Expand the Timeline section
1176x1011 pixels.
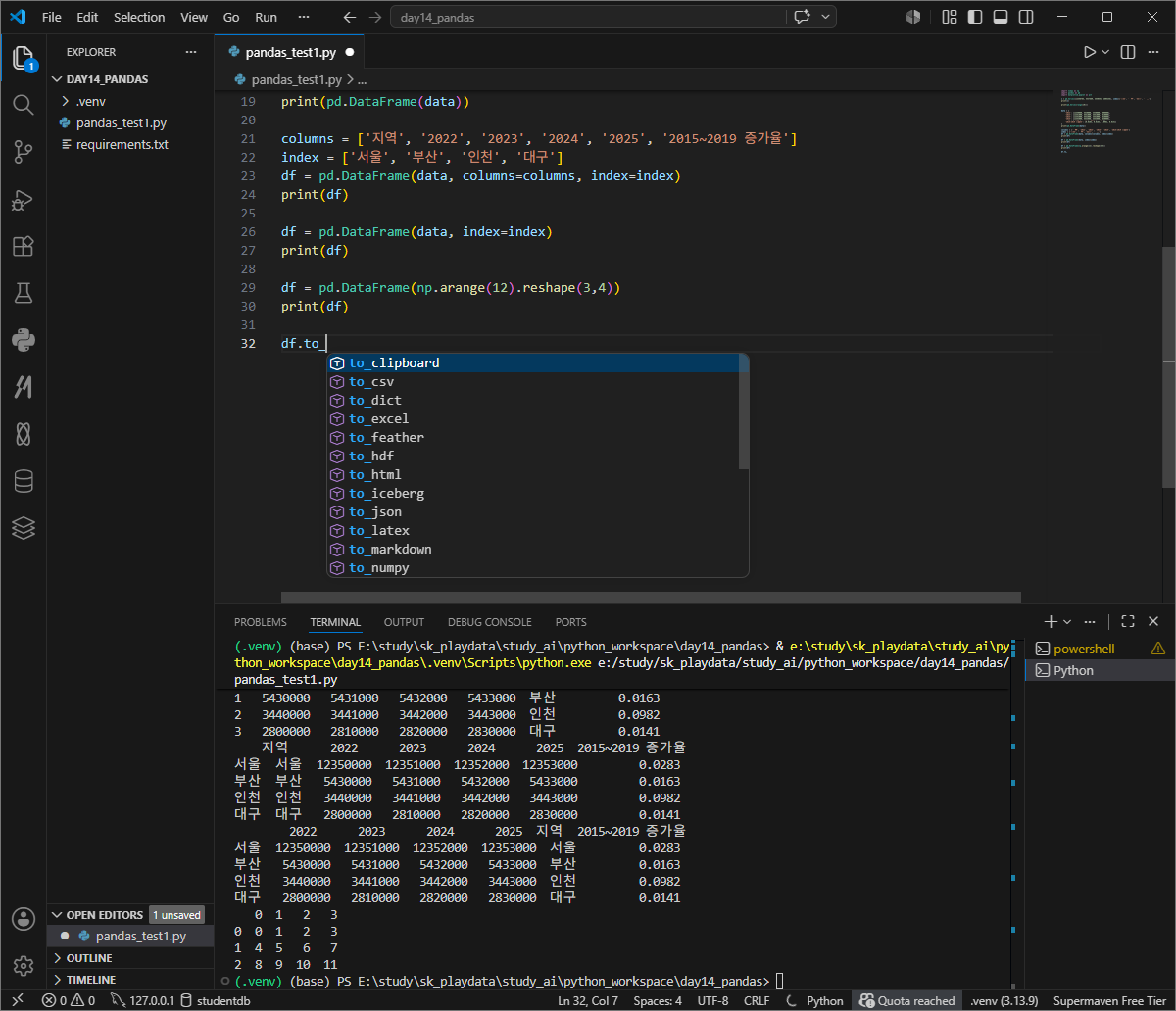pyautogui.click(x=130, y=980)
